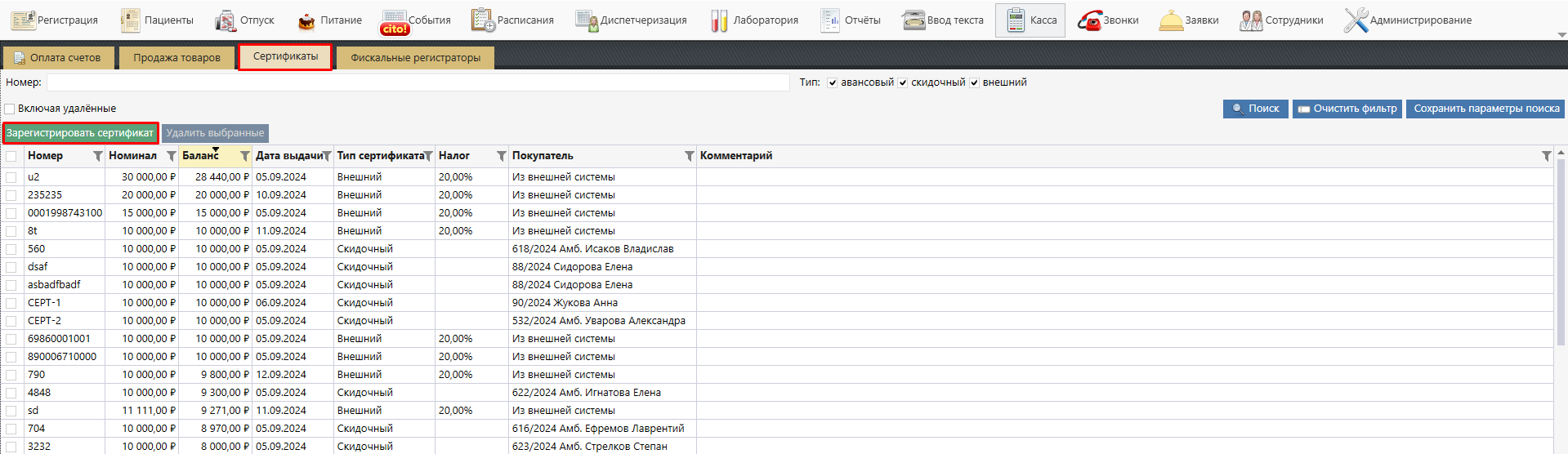
Task: Open the Лаборатория test tubes icon
Action: tap(719, 20)
